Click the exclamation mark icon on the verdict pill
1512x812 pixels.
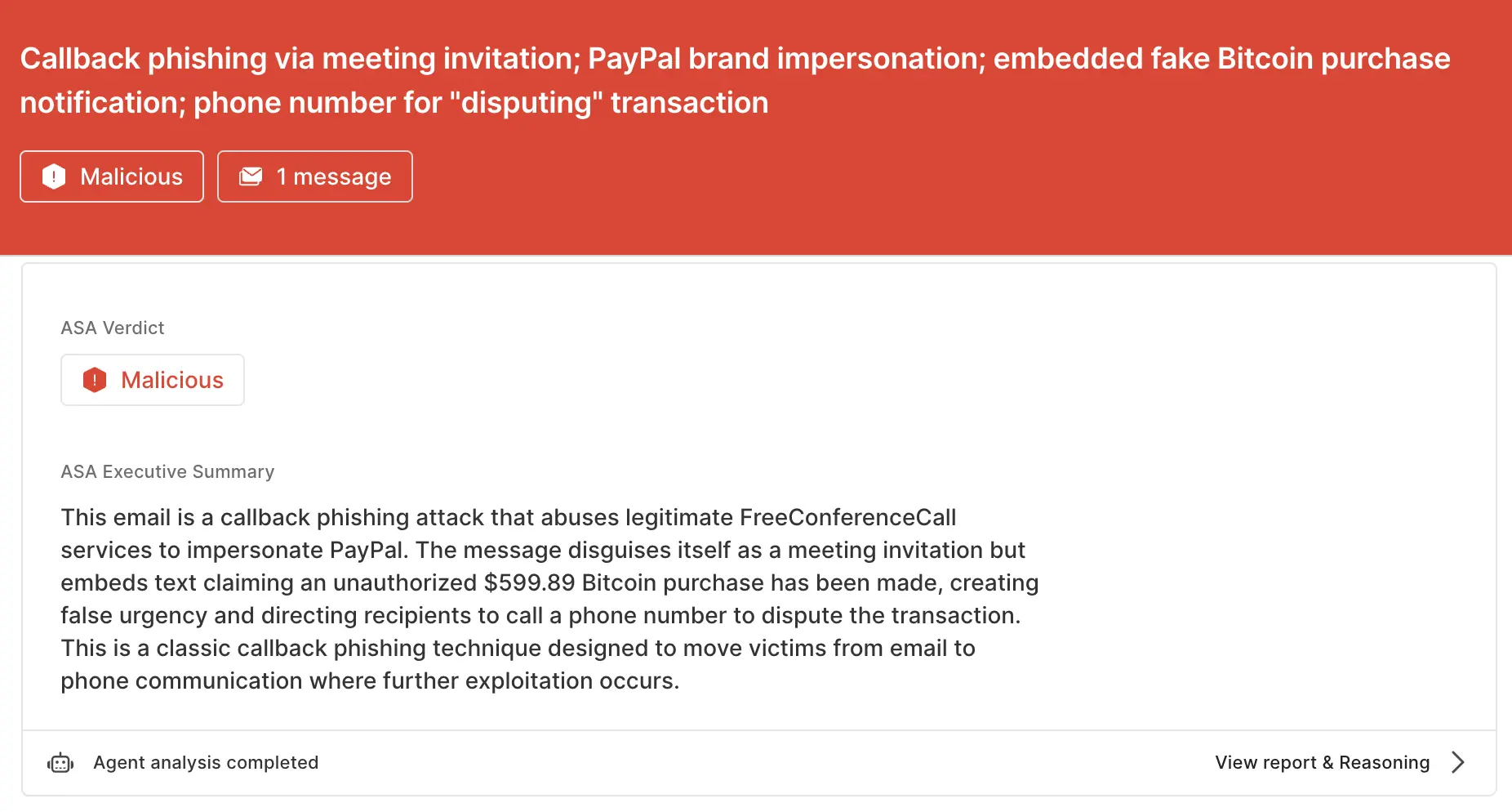95,379
